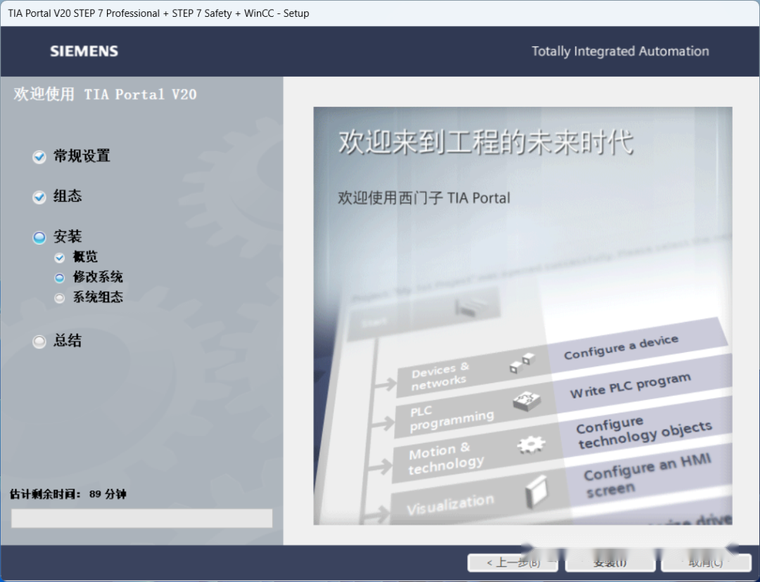The height and width of the screenshot is (582, 760).
Task: Click the puzzle icon in PLC programming row
Action: click(x=527, y=401)
